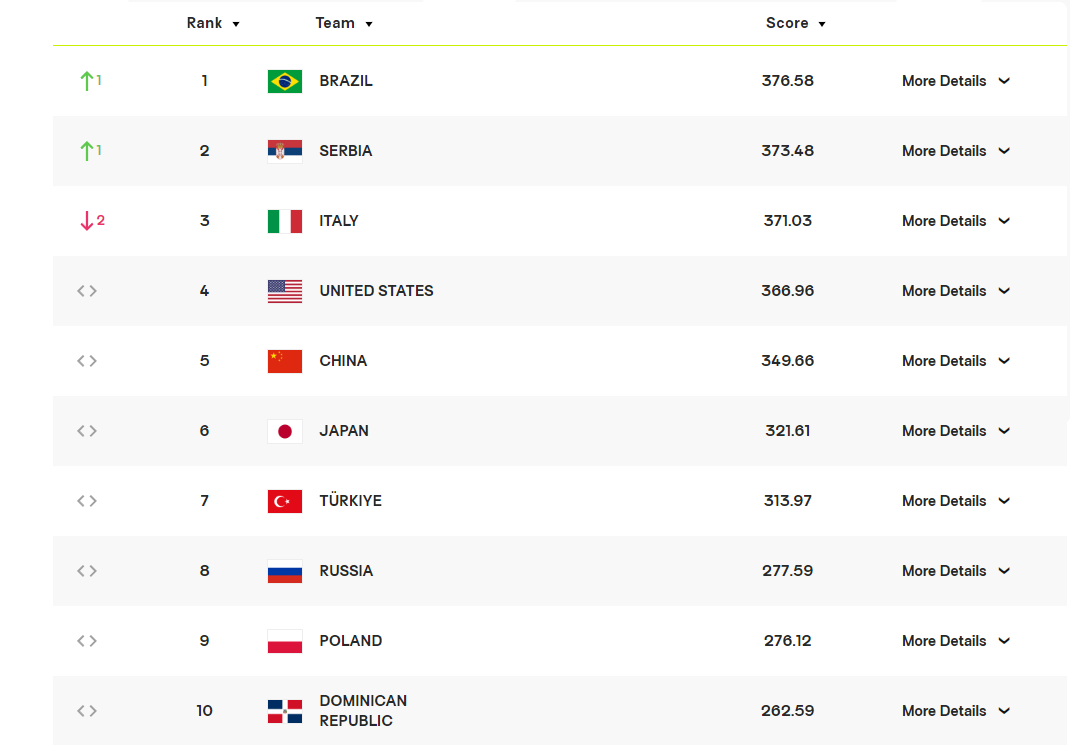Click the China flag icon
1070x745 pixels.
[x=285, y=361]
